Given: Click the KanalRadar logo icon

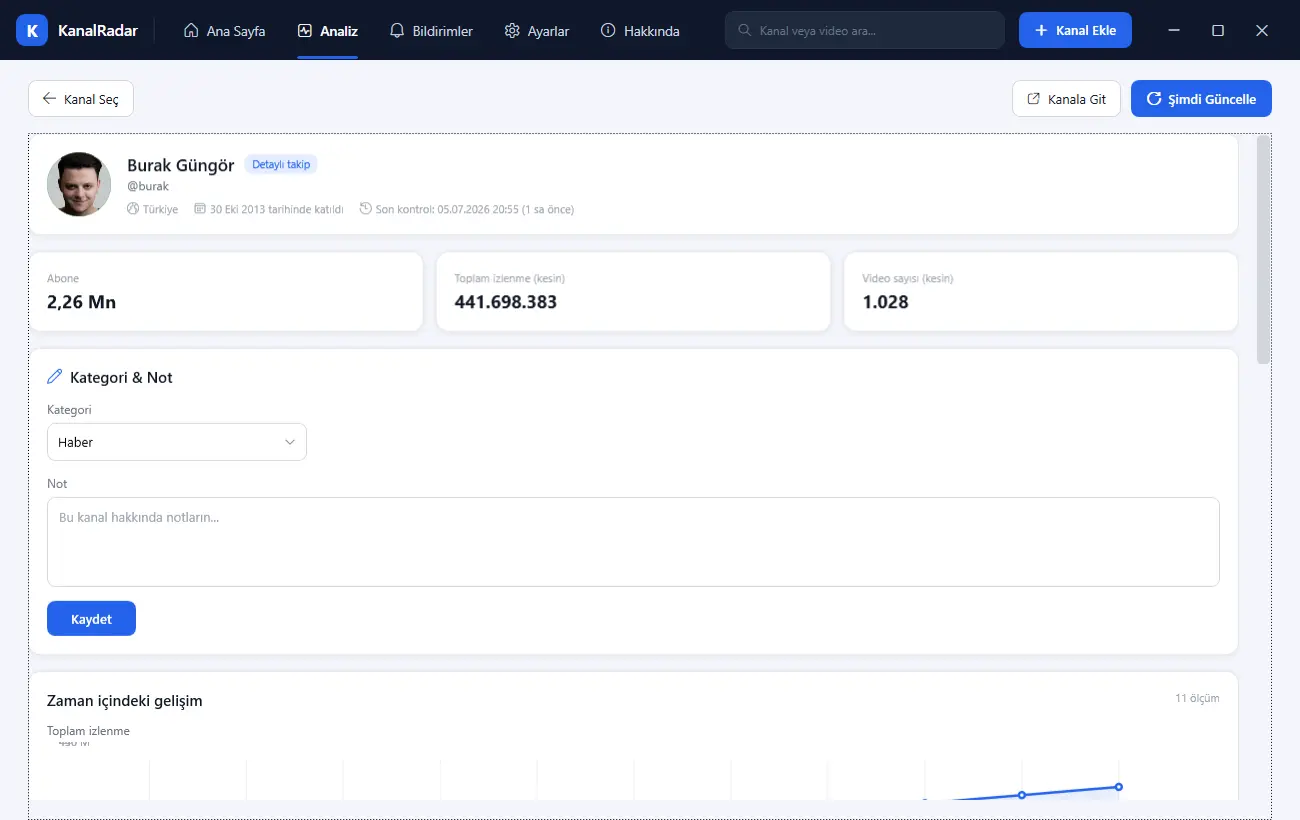Looking at the screenshot, I should (x=32, y=31).
